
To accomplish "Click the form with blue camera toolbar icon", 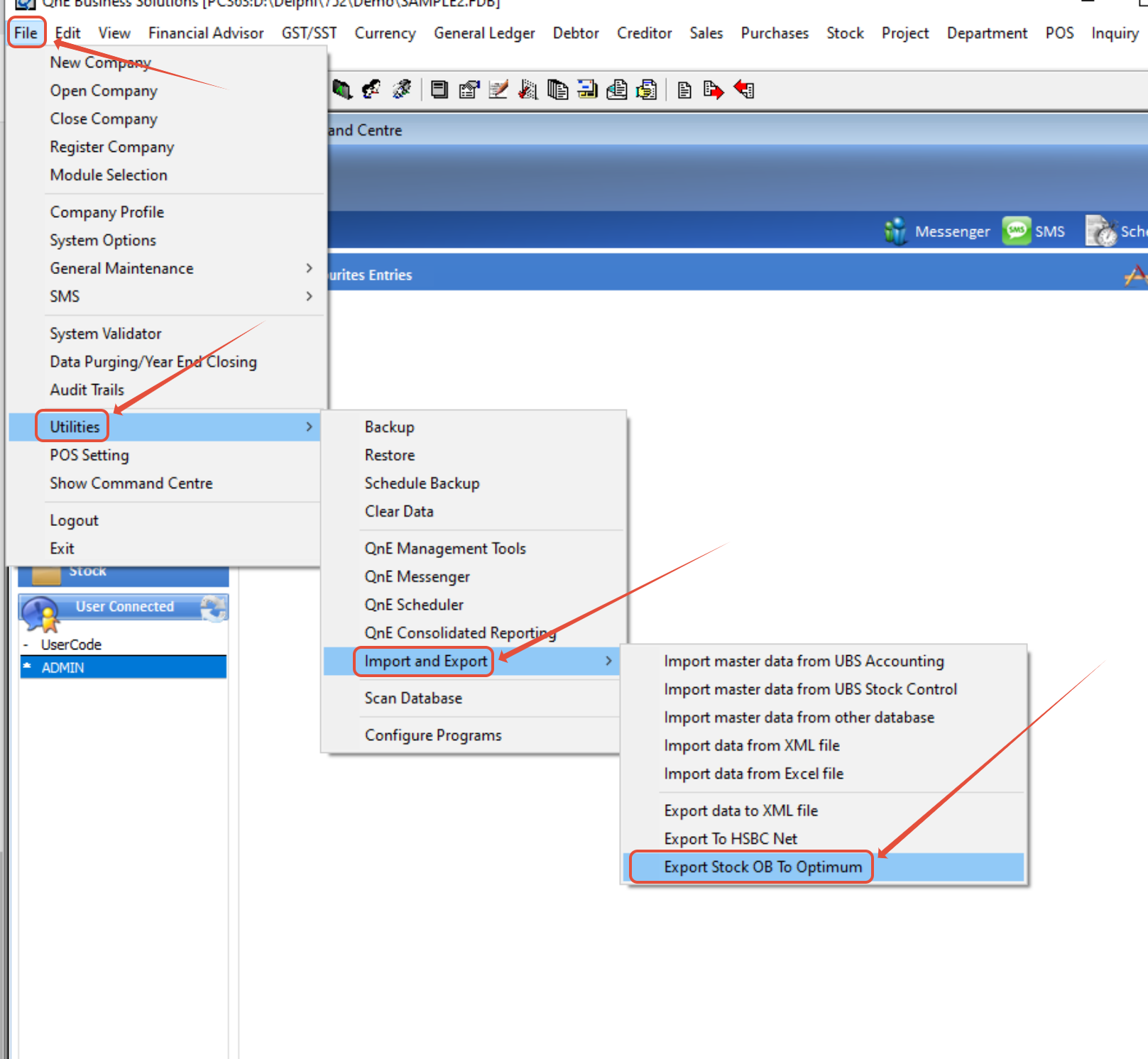I will (x=469, y=89).
